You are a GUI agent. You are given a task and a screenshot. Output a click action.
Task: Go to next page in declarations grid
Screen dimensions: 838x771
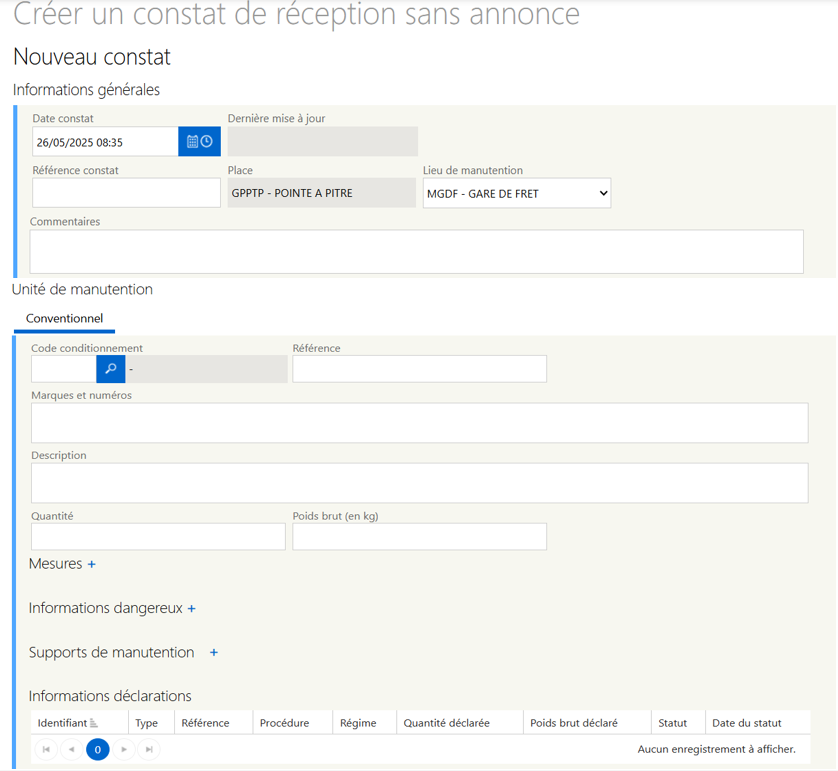[x=124, y=749]
